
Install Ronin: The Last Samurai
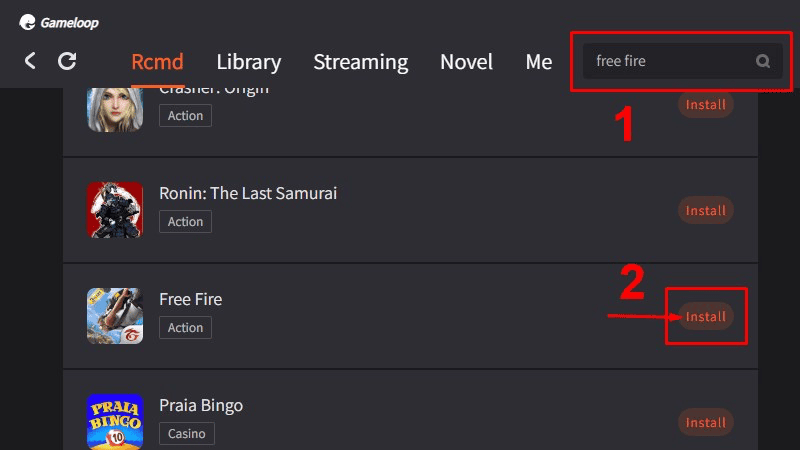(706, 210)
